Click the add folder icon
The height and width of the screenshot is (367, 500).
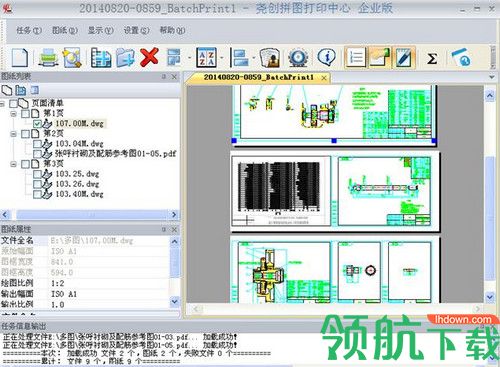[125, 58]
